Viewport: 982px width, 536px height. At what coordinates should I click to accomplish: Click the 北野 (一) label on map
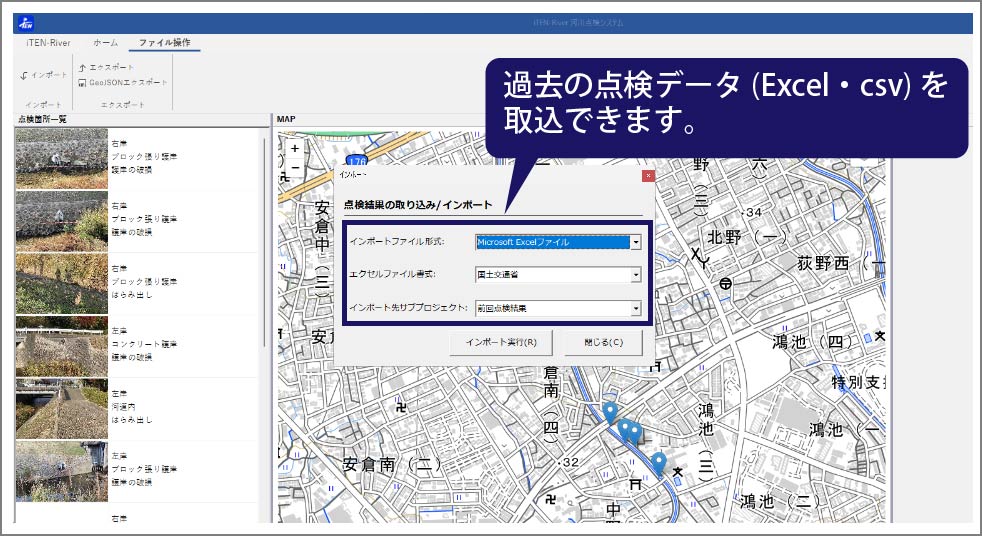point(747,237)
